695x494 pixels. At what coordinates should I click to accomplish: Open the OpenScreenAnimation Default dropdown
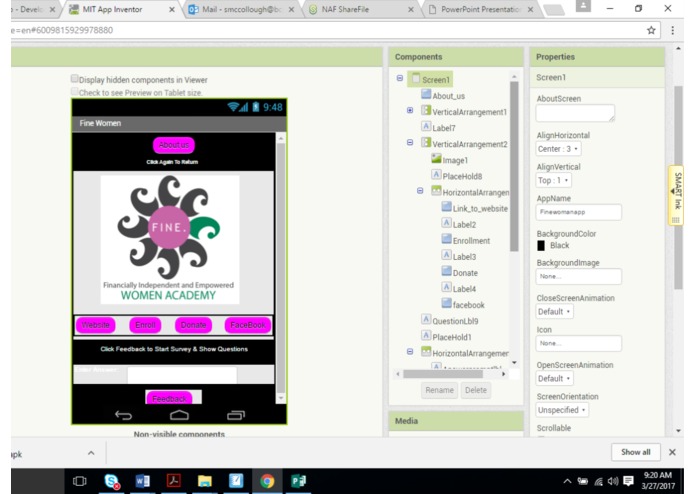[554, 378]
